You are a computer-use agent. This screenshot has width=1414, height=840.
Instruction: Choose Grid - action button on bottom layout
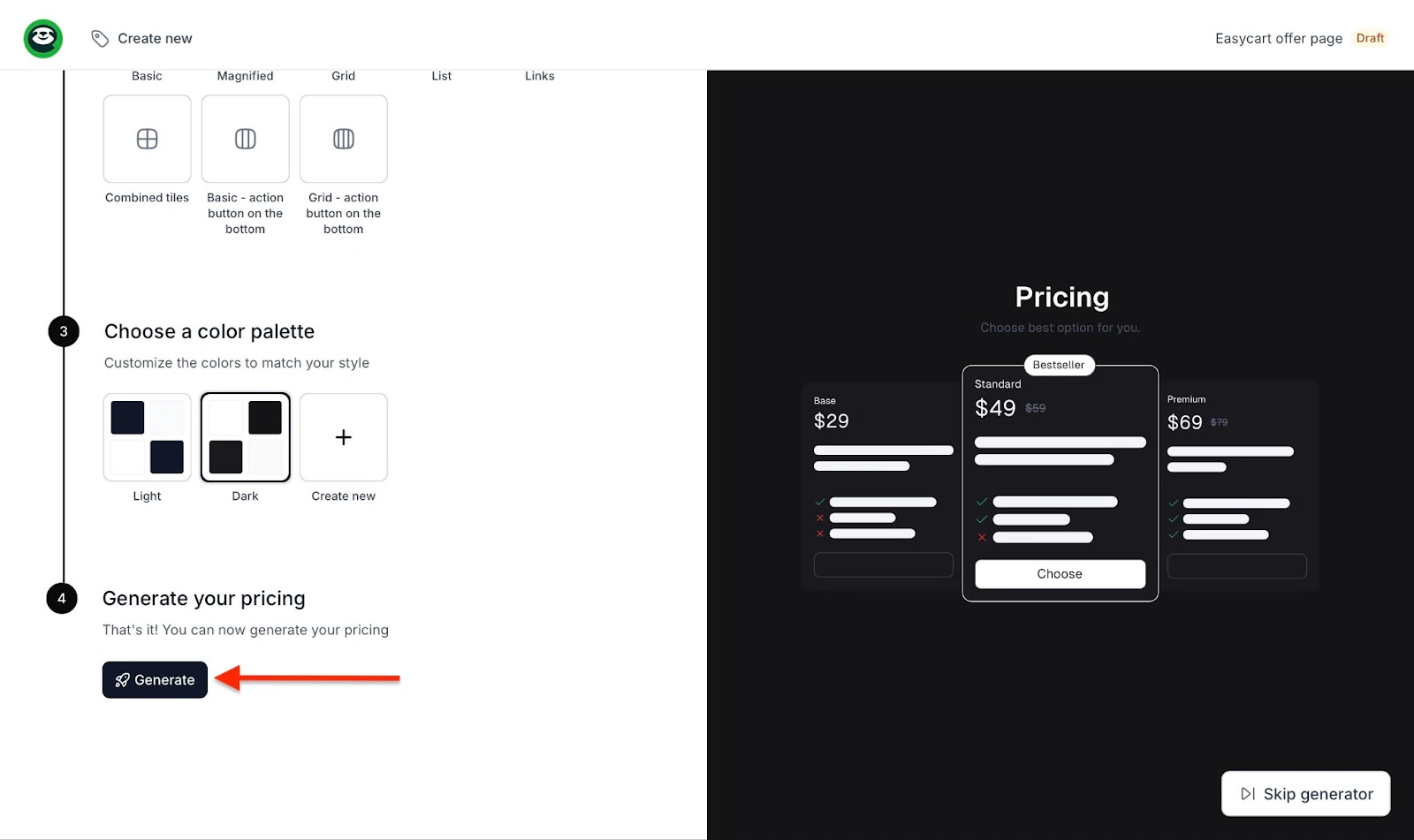(344, 139)
